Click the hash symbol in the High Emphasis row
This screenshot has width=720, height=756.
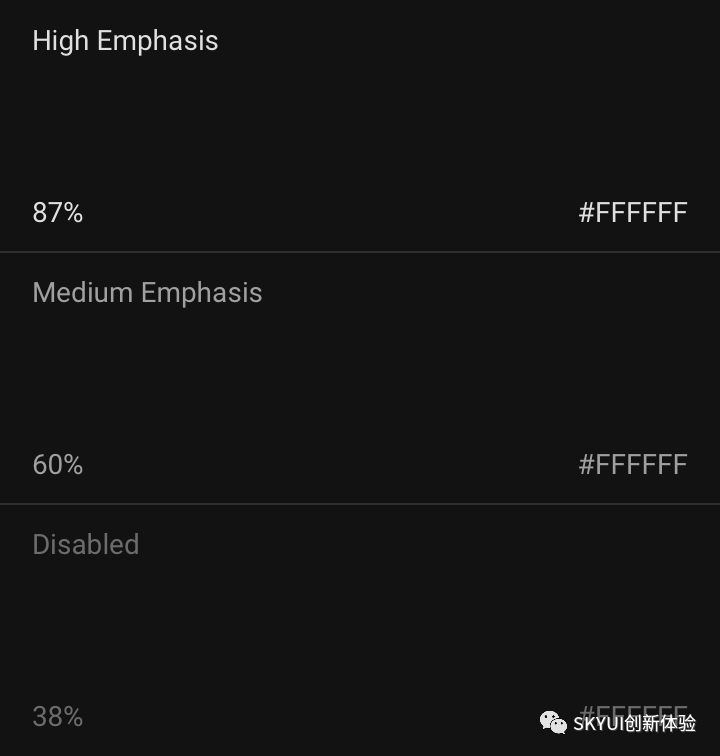(586, 213)
